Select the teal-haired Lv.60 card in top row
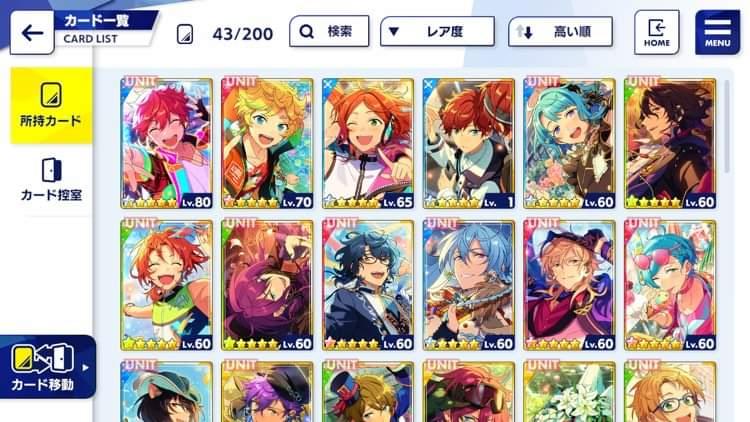The image size is (750, 422). click(x=569, y=144)
